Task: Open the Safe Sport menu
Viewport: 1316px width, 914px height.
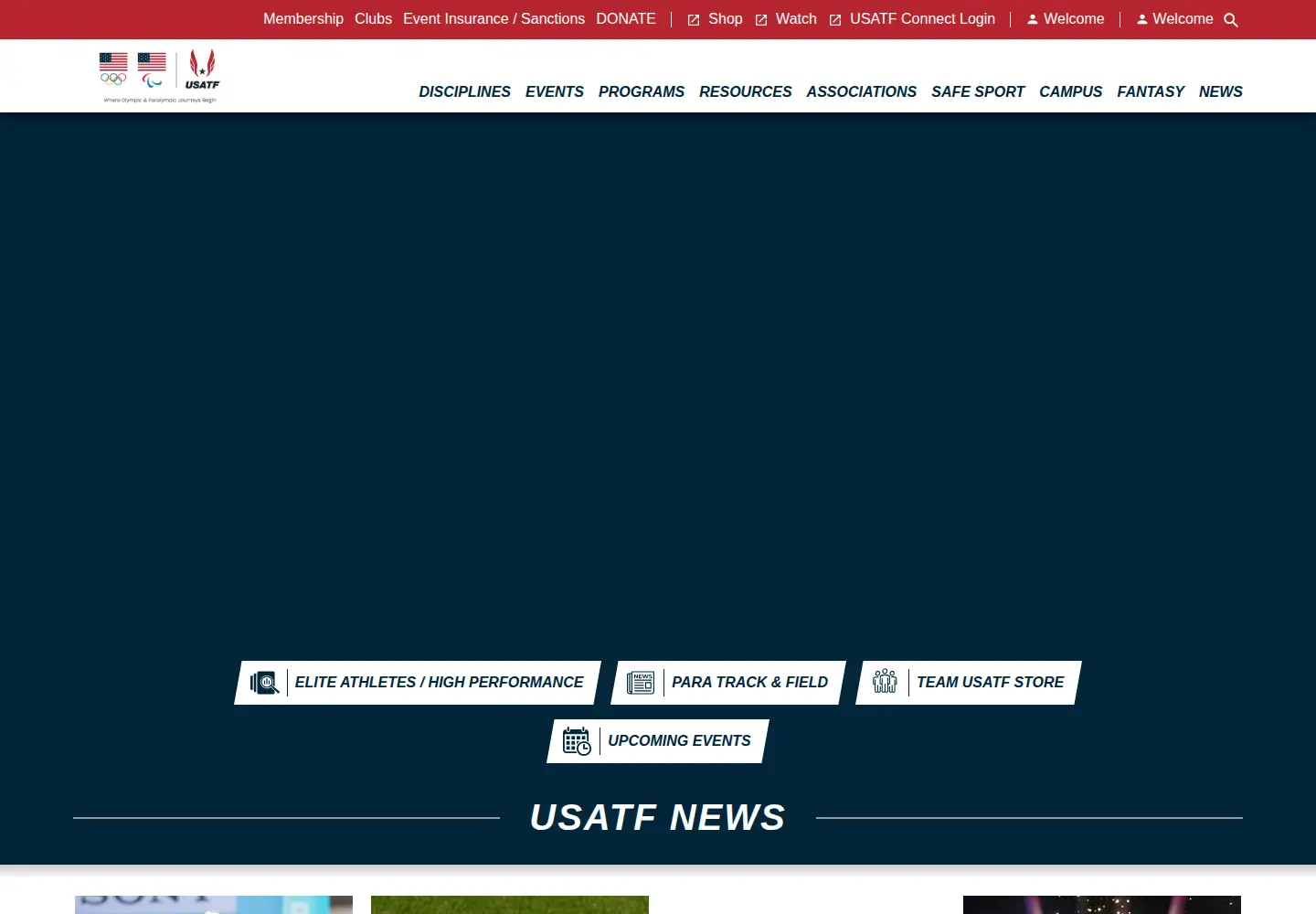Action: point(978,91)
